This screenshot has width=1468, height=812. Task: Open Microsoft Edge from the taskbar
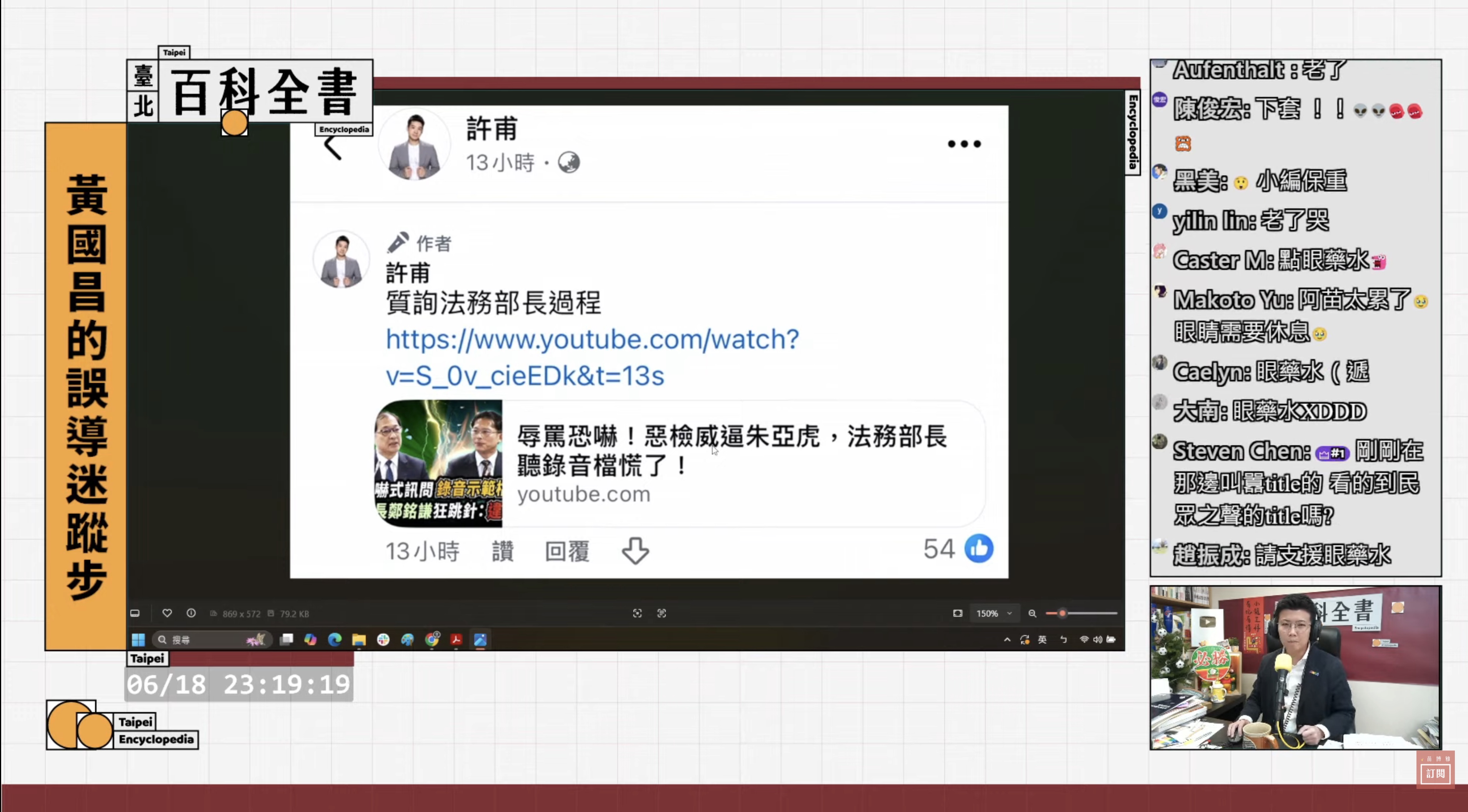(x=335, y=639)
